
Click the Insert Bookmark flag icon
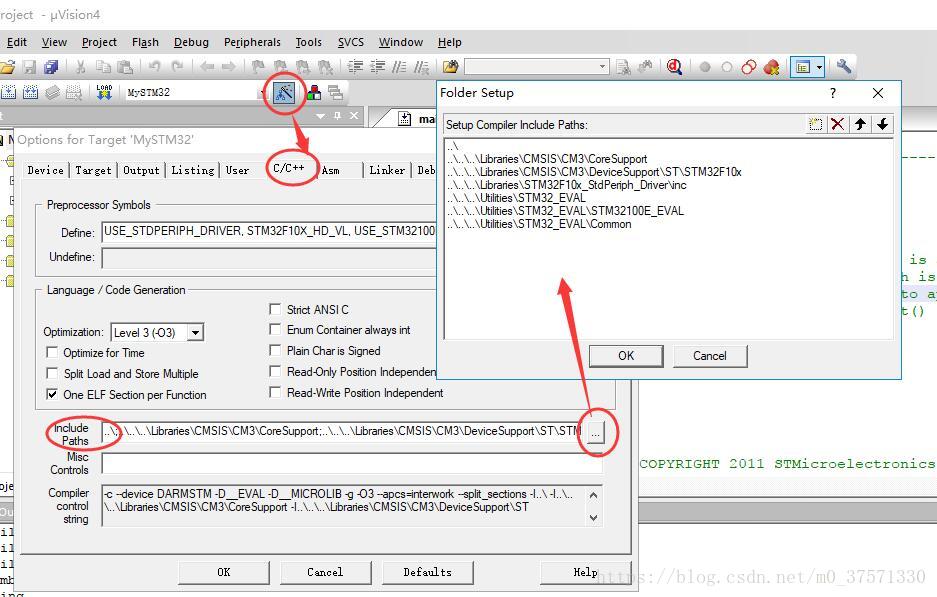(258, 67)
